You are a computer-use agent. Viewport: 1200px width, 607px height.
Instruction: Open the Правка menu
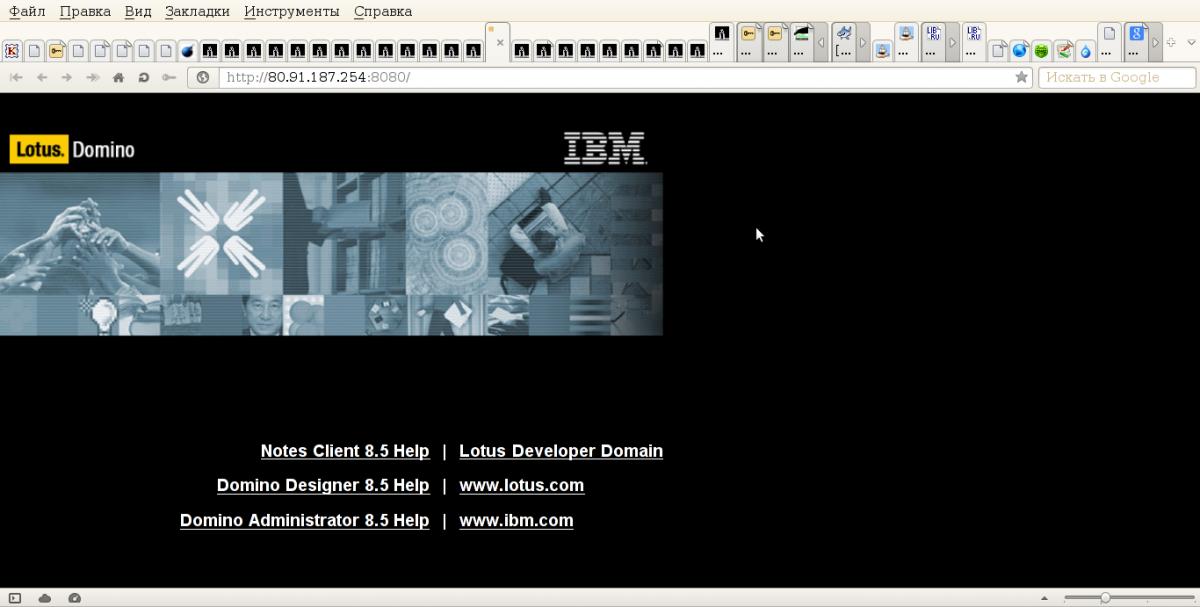[85, 11]
